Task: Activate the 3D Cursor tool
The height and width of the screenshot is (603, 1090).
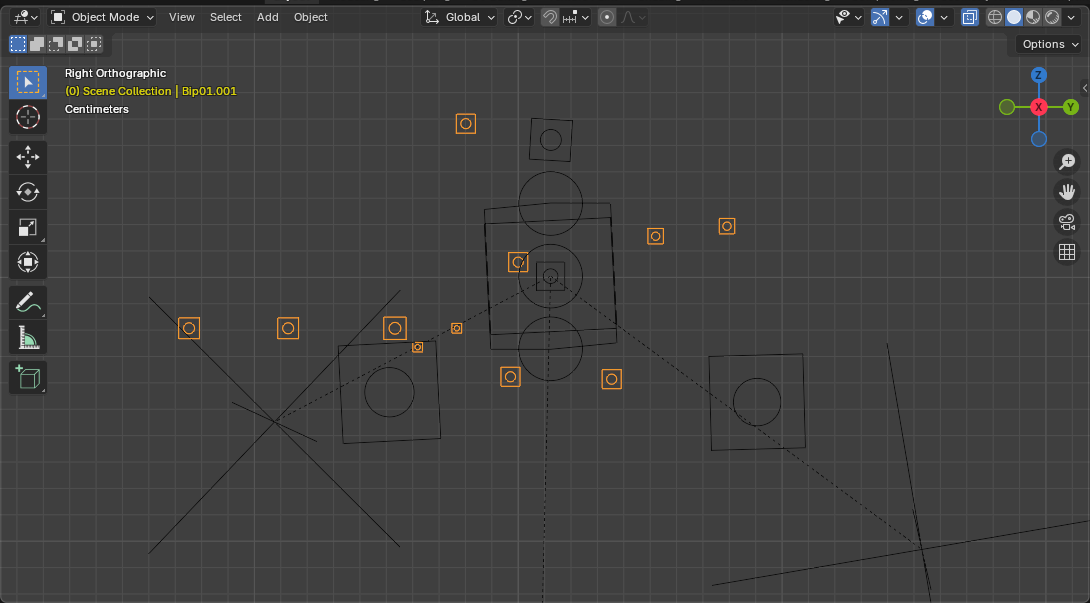Action: (x=28, y=118)
